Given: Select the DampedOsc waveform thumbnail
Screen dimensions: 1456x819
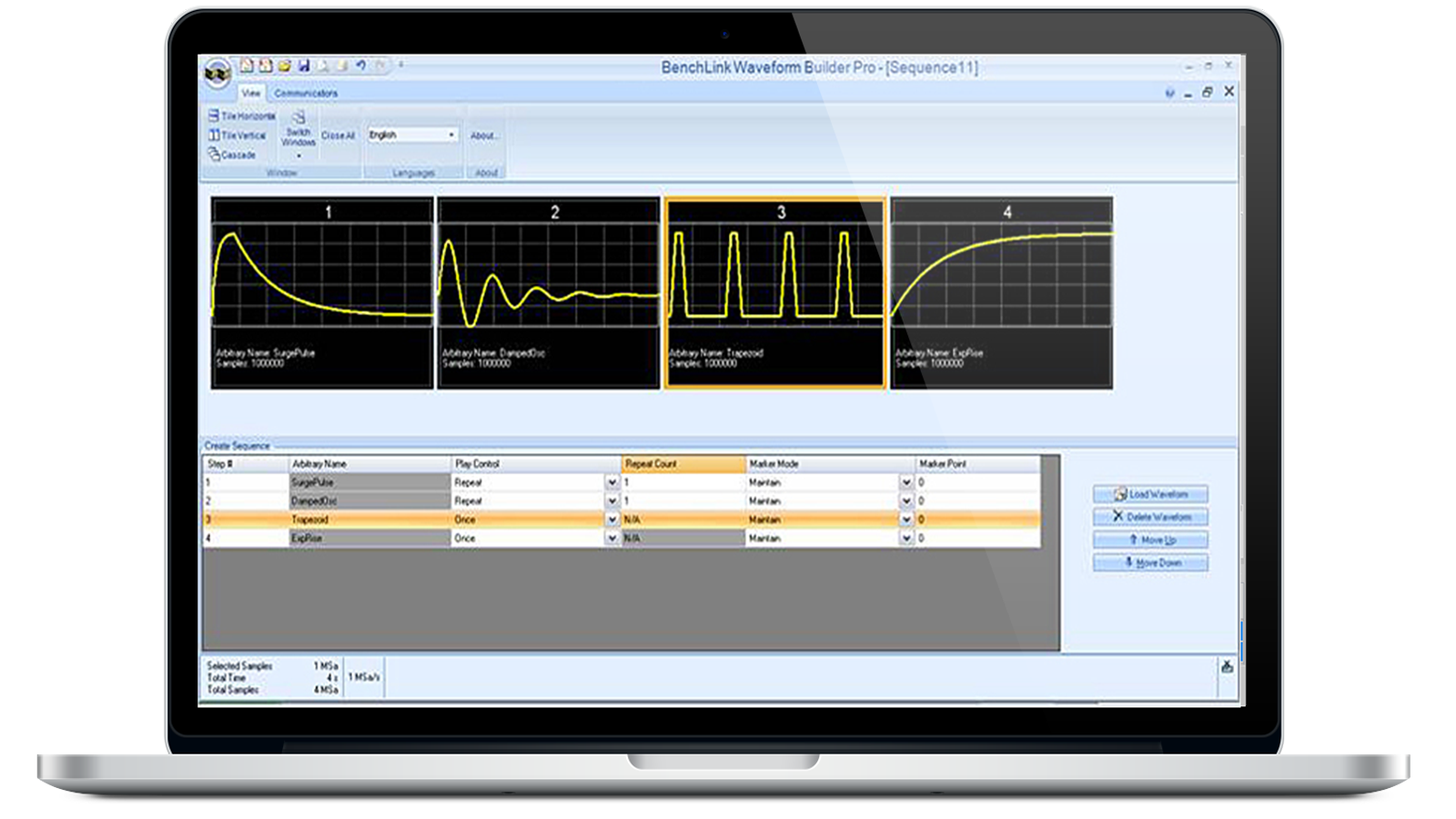Looking at the screenshot, I should click(x=548, y=293).
